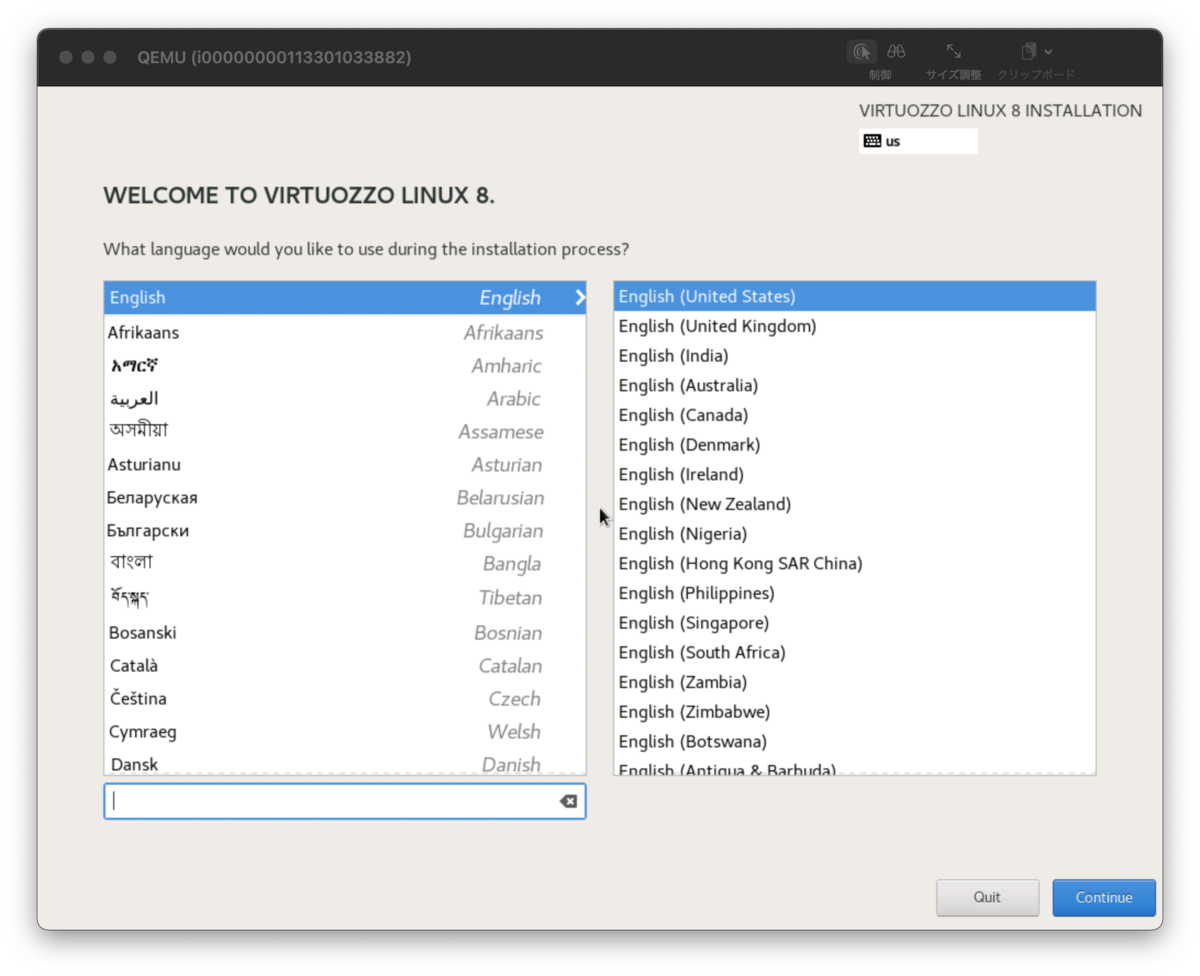Choose English (Singapore) locale
Viewport: 1200px width, 976px height.
(x=693, y=622)
